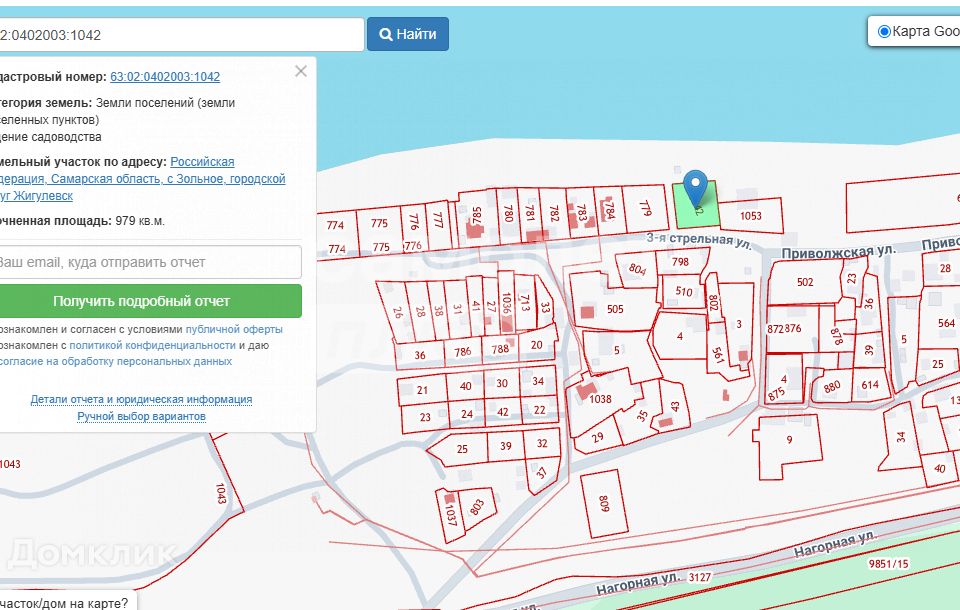960x610 pixels.
Task: Click the email input field
Action: click(148, 262)
